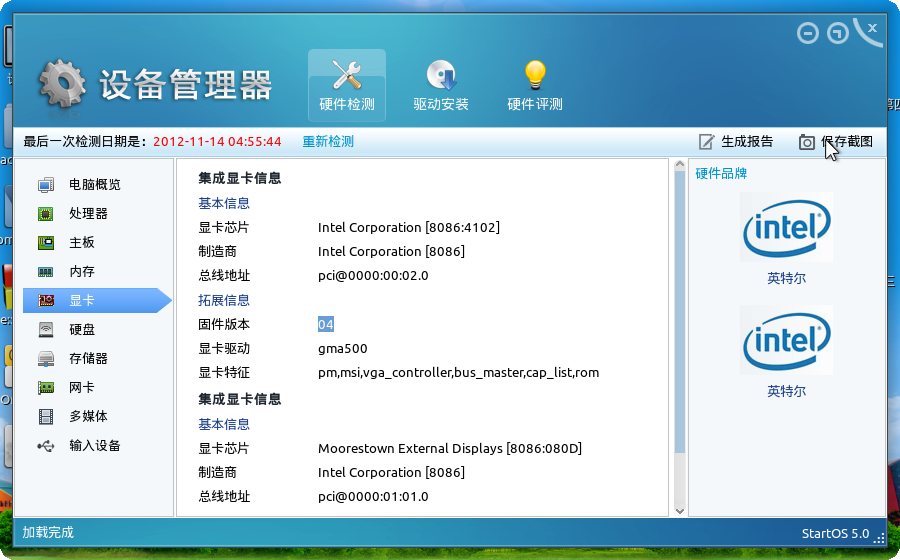Viewport: 900px width, 560px height.
Task: Click the gear logo of 设备管理器
Action: [63, 83]
